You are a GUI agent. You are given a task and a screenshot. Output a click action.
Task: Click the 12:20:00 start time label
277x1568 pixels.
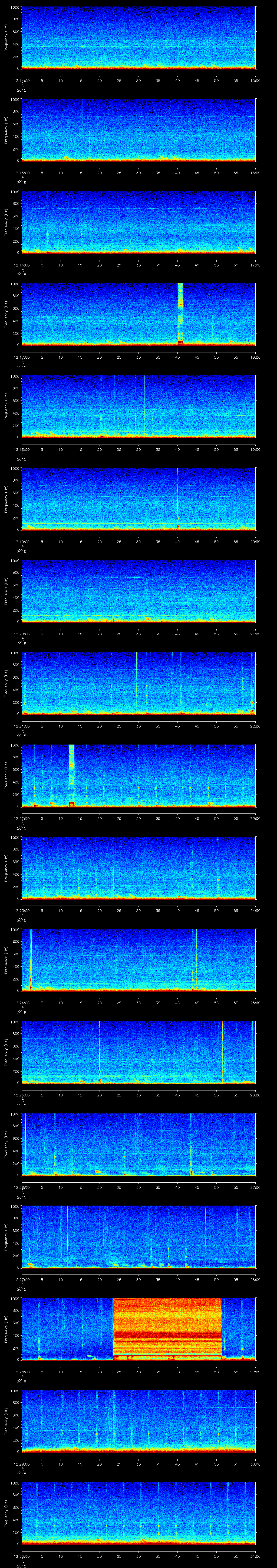tap(21, 634)
